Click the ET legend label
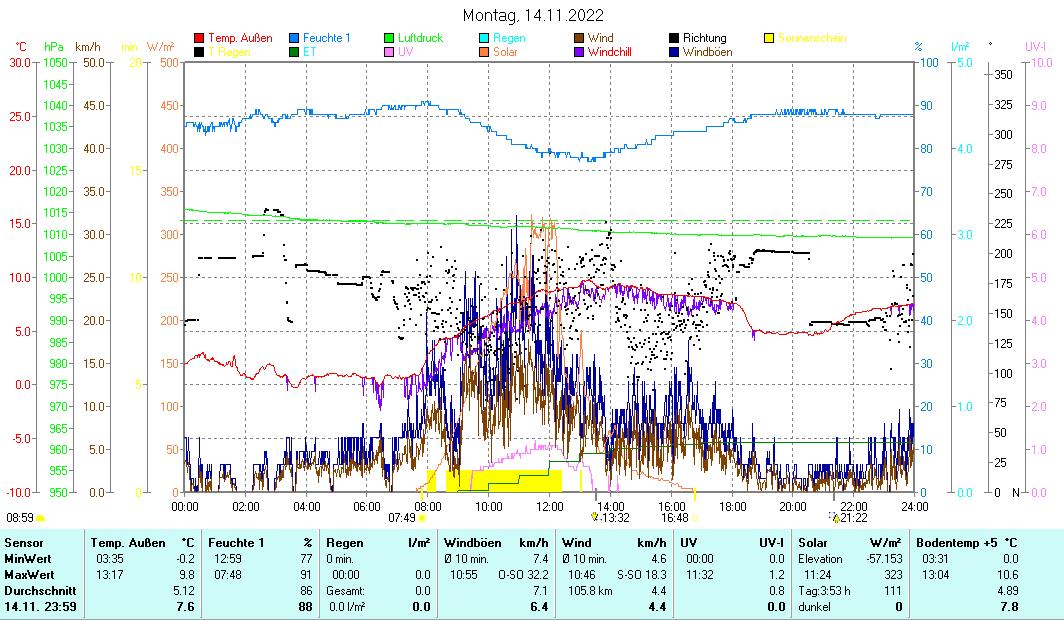This screenshot has width=1064, height=620. (310, 51)
